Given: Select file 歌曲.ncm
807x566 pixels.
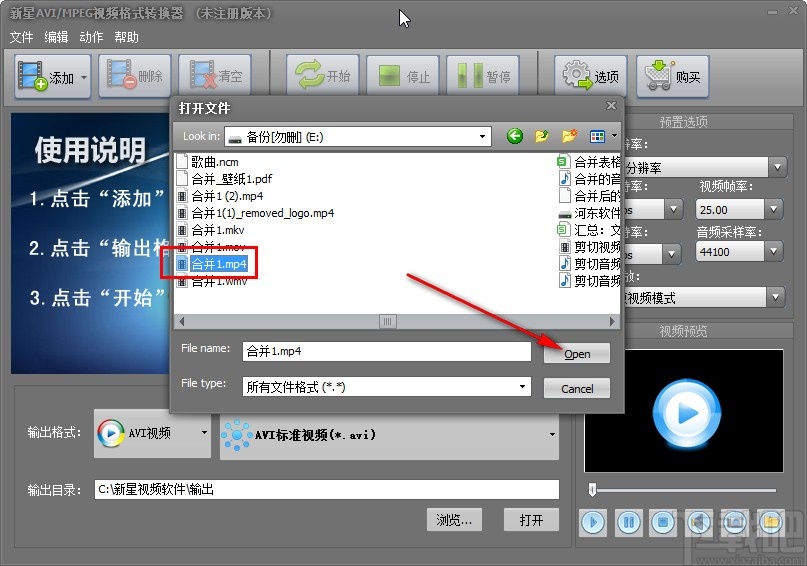Looking at the screenshot, I should pyautogui.click(x=215, y=162).
